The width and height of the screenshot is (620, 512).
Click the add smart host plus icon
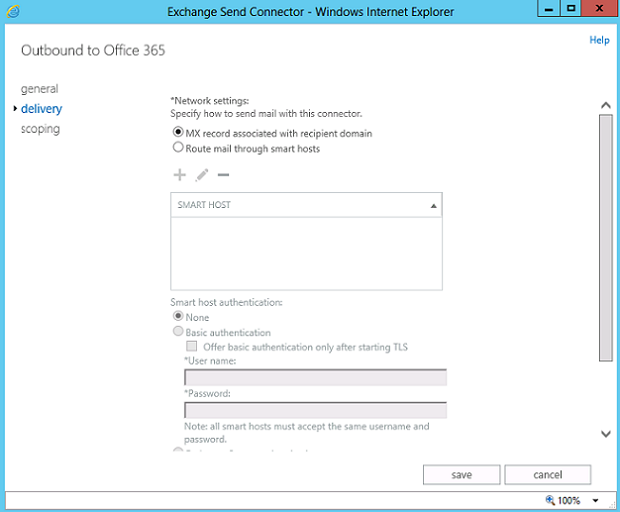[x=180, y=175]
